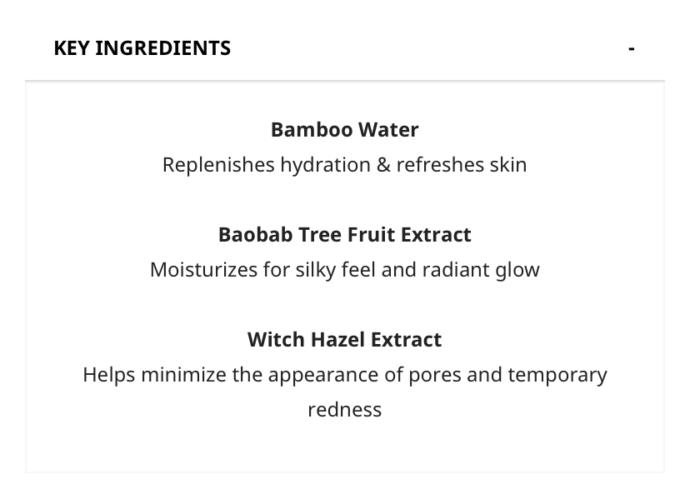Click the word Bamboo in first heading
The width and height of the screenshot is (690, 494).
[312, 130]
